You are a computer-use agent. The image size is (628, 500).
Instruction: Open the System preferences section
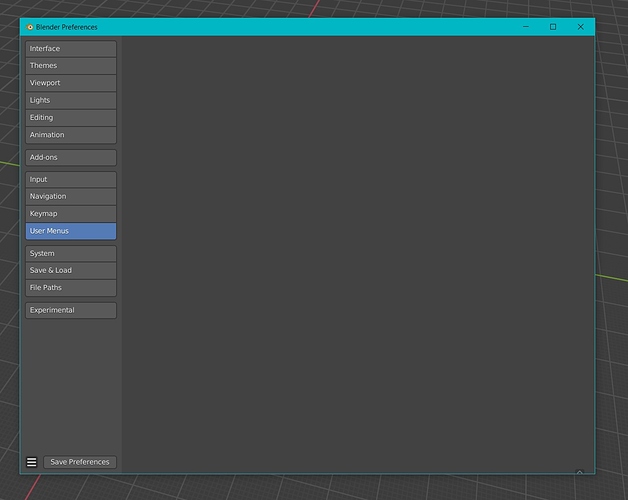click(71, 254)
